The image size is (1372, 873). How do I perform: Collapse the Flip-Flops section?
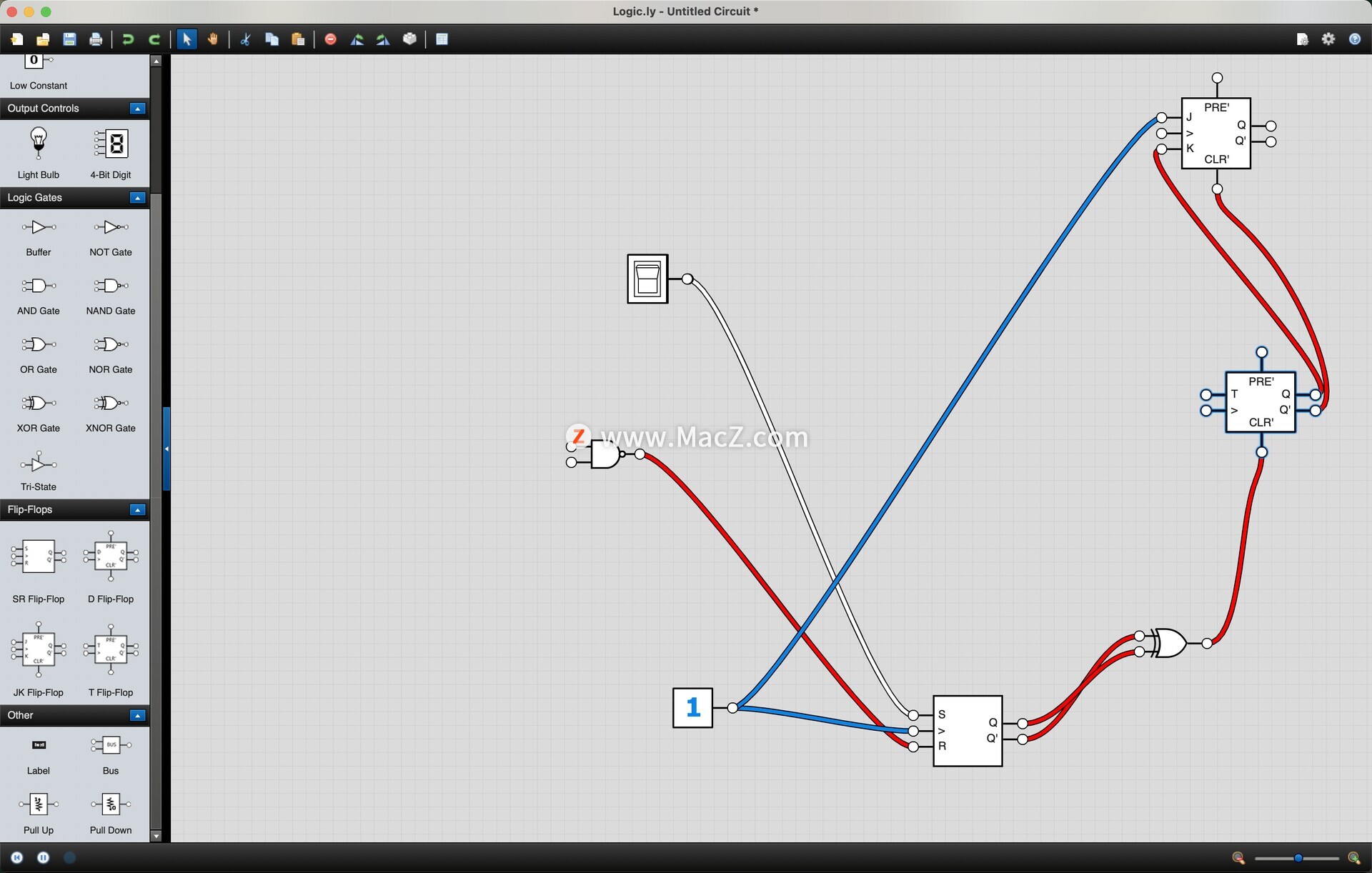pyautogui.click(x=137, y=509)
